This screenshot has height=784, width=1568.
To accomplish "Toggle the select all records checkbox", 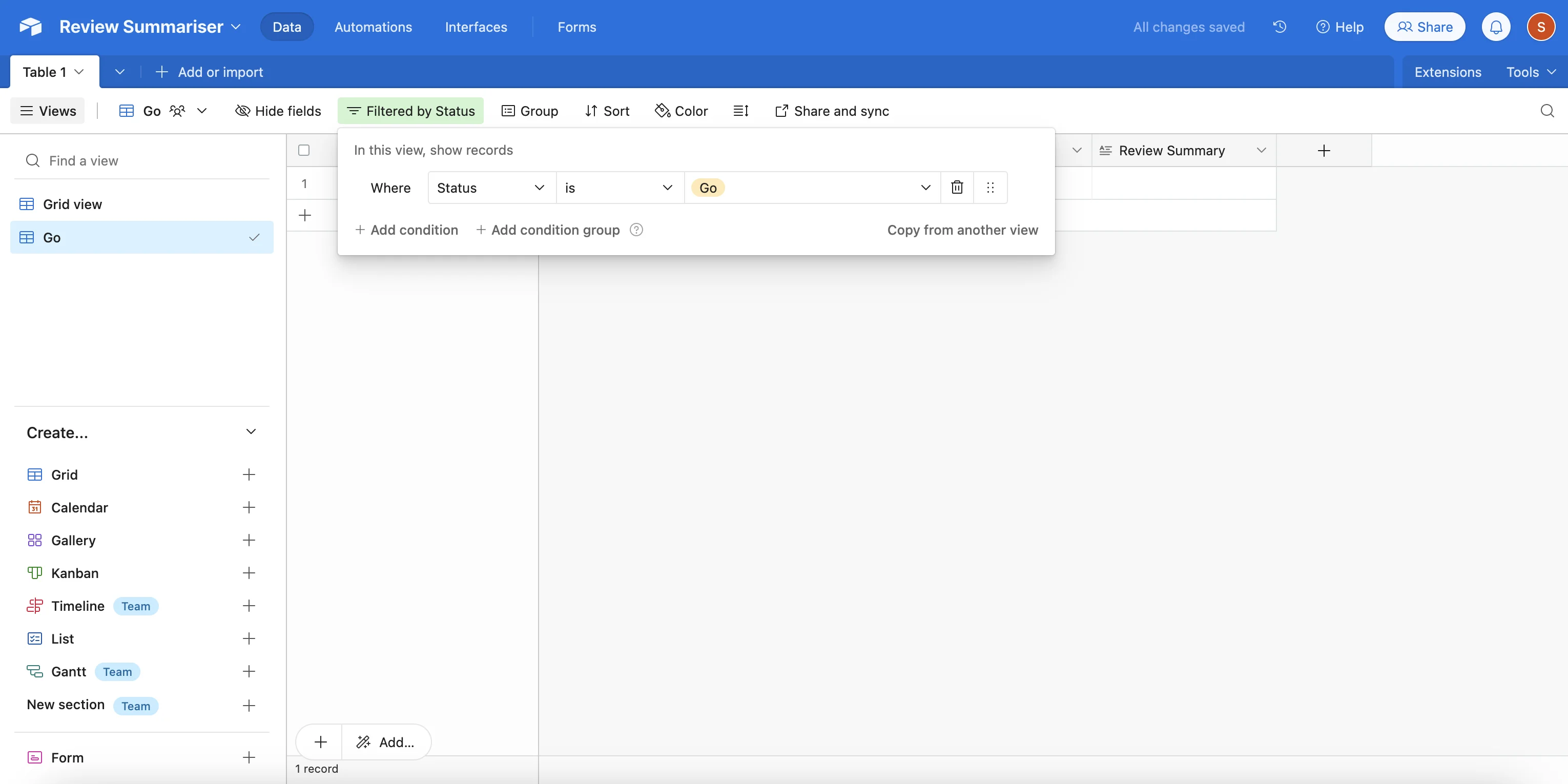I will [304, 150].
